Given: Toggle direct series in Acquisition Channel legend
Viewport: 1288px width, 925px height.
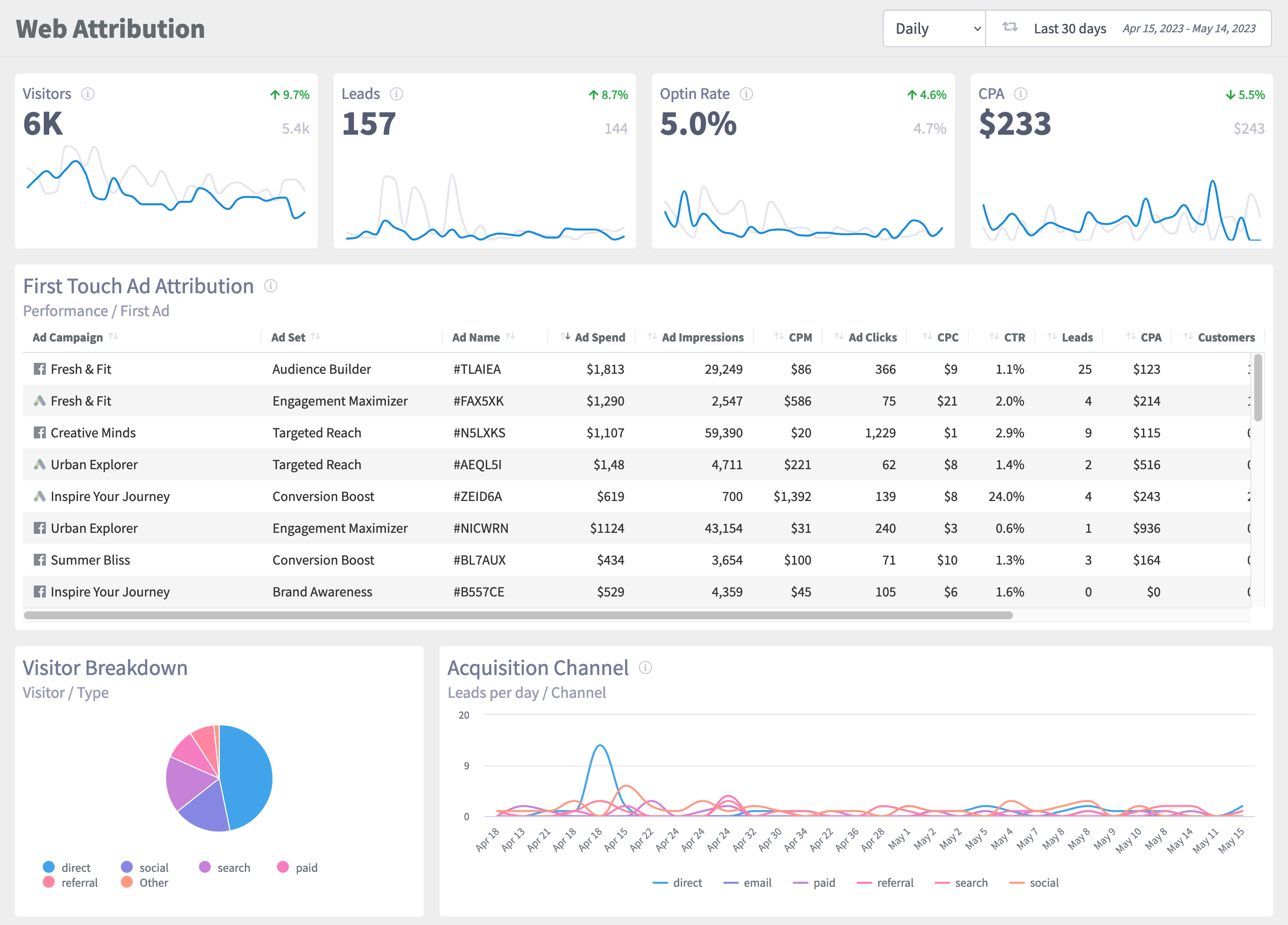Looking at the screenshot, I should 677,882.
